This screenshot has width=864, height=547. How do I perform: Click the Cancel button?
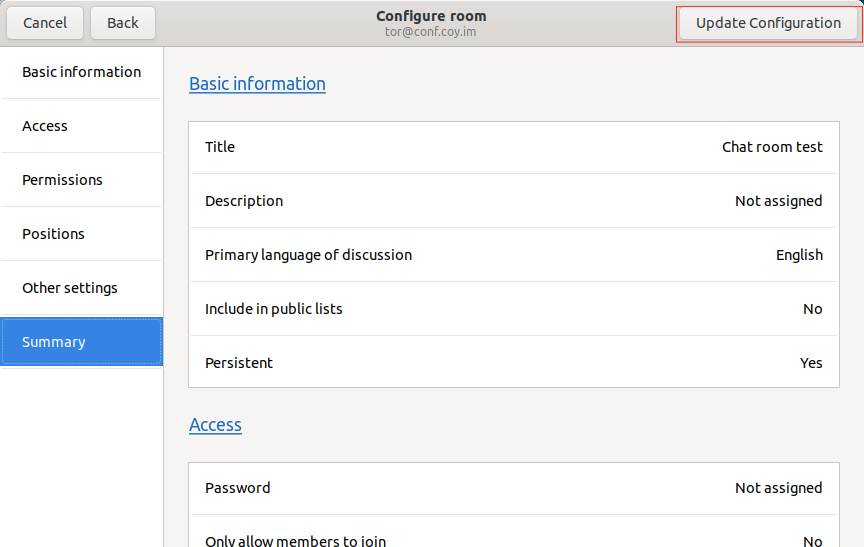[x=45, y=23]
